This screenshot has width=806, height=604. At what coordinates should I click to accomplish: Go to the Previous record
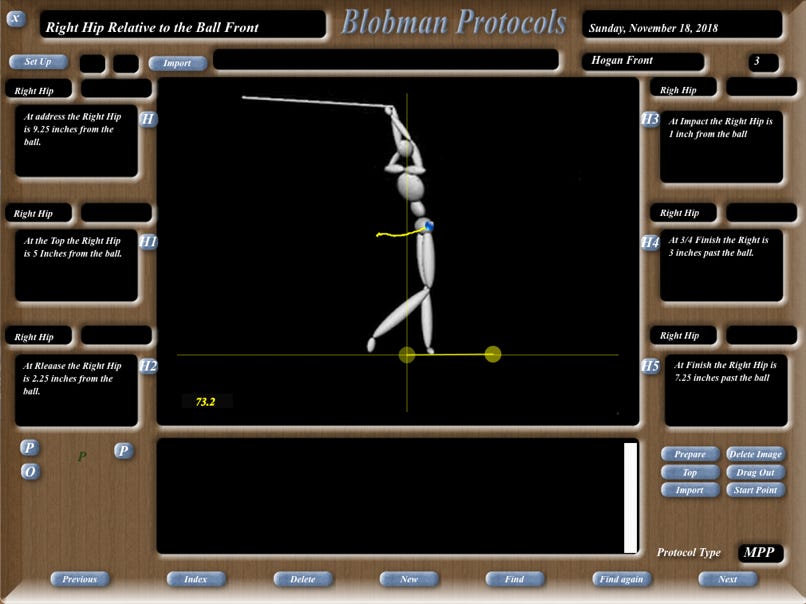tap(80, 579)
